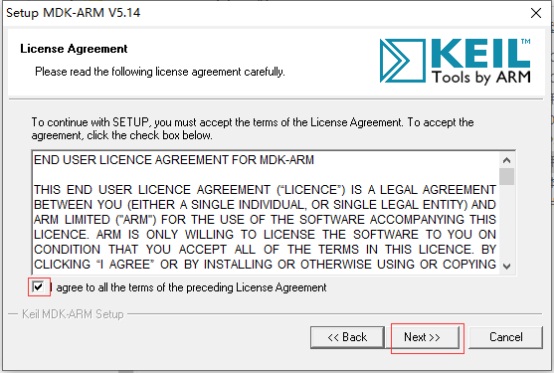Go to previous step with << Back
Screen dimensions: 554x373
click(x=347, y=337)
